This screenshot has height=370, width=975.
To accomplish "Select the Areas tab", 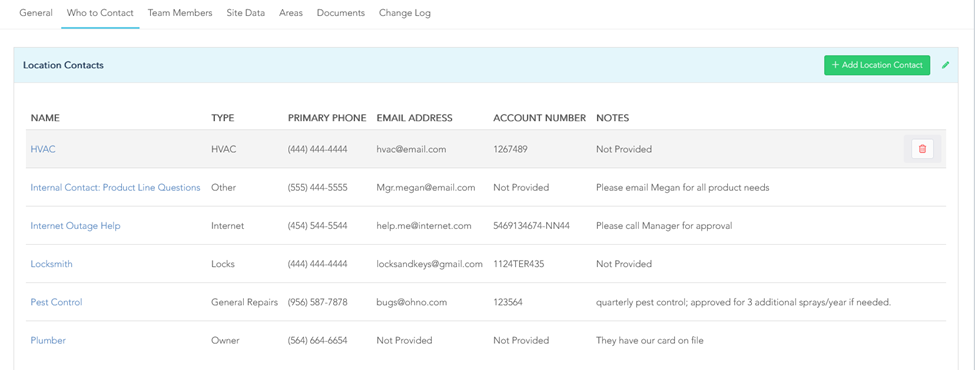I will (x=291, y=12).
